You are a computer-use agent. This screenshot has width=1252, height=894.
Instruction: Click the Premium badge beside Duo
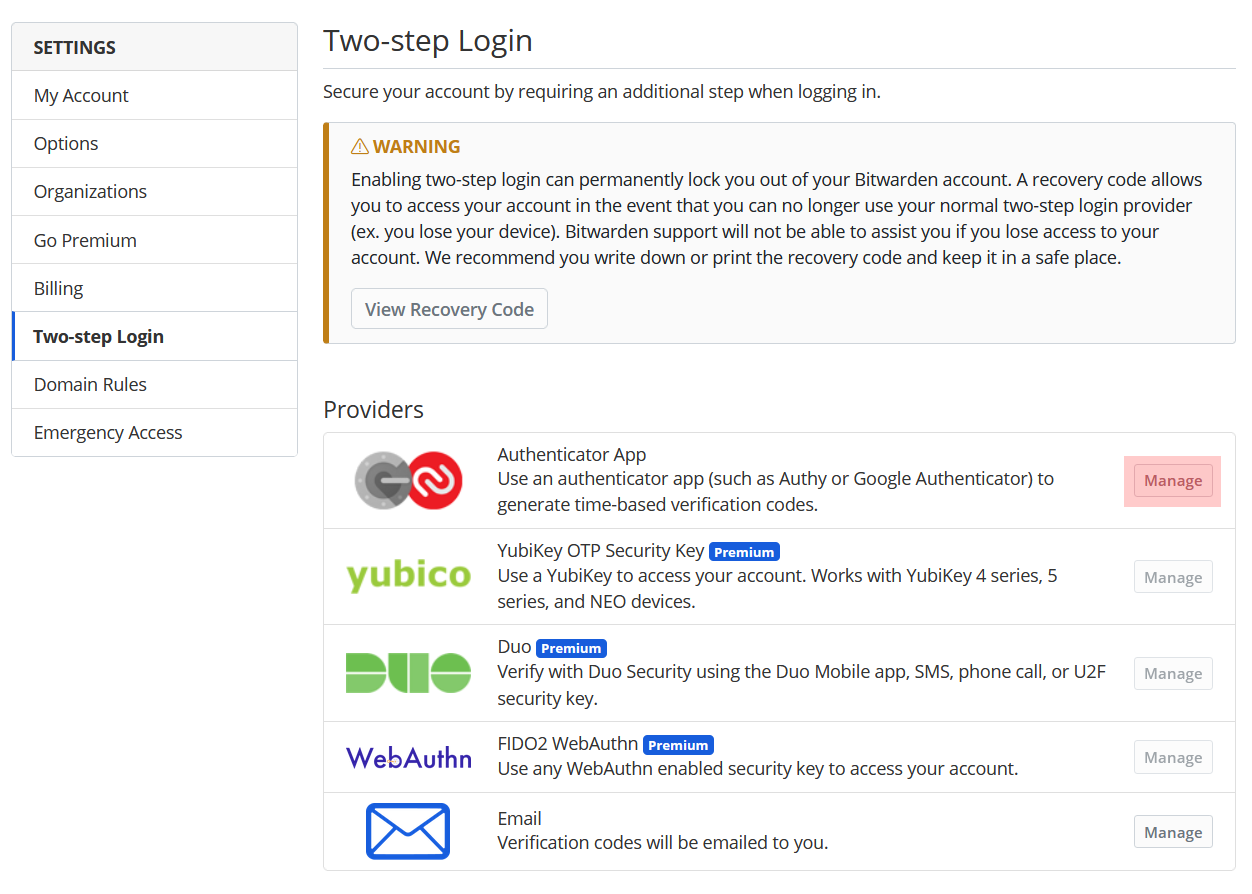click(x=571, y=648)
